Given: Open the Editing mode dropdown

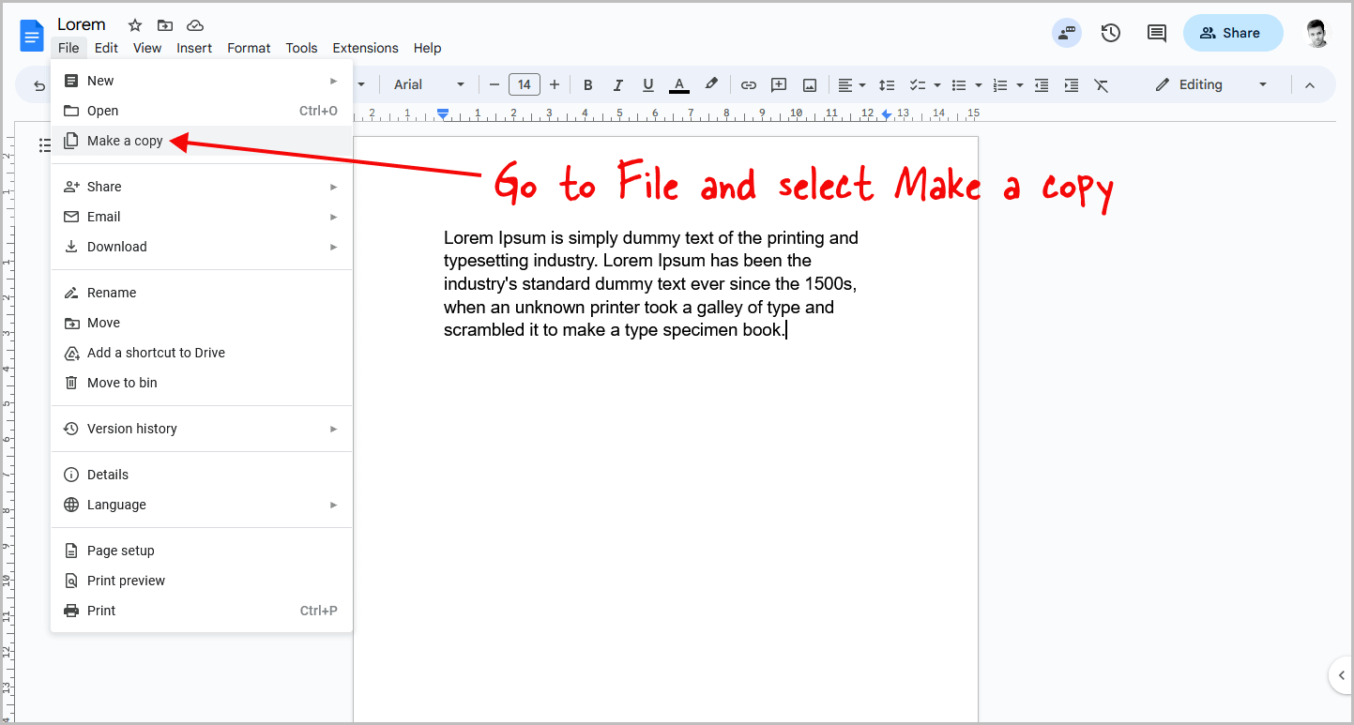Looking at the screenshot, I should pyautogui.click(x=1210, y=85).
